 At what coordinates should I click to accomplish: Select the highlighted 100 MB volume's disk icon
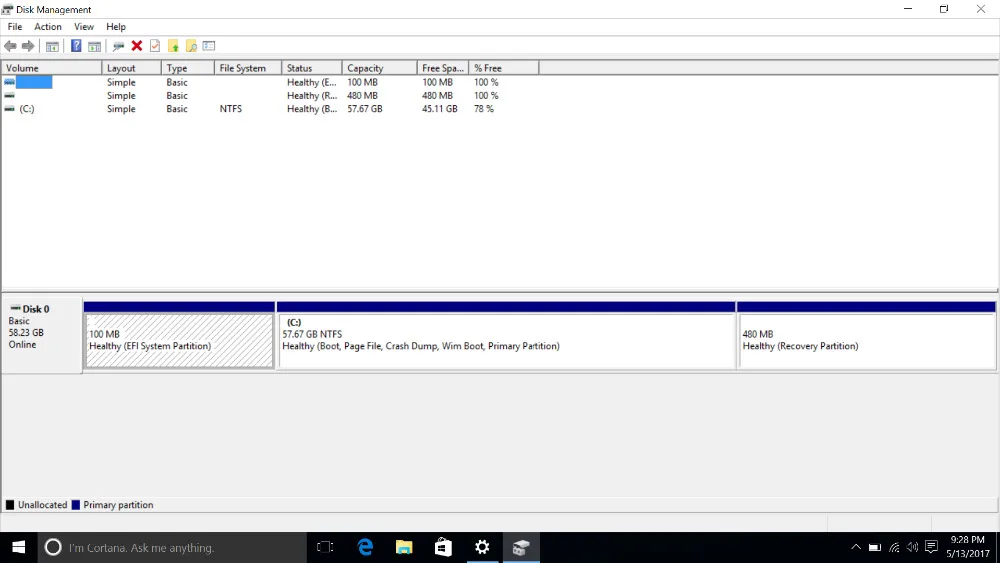(10, 82)
